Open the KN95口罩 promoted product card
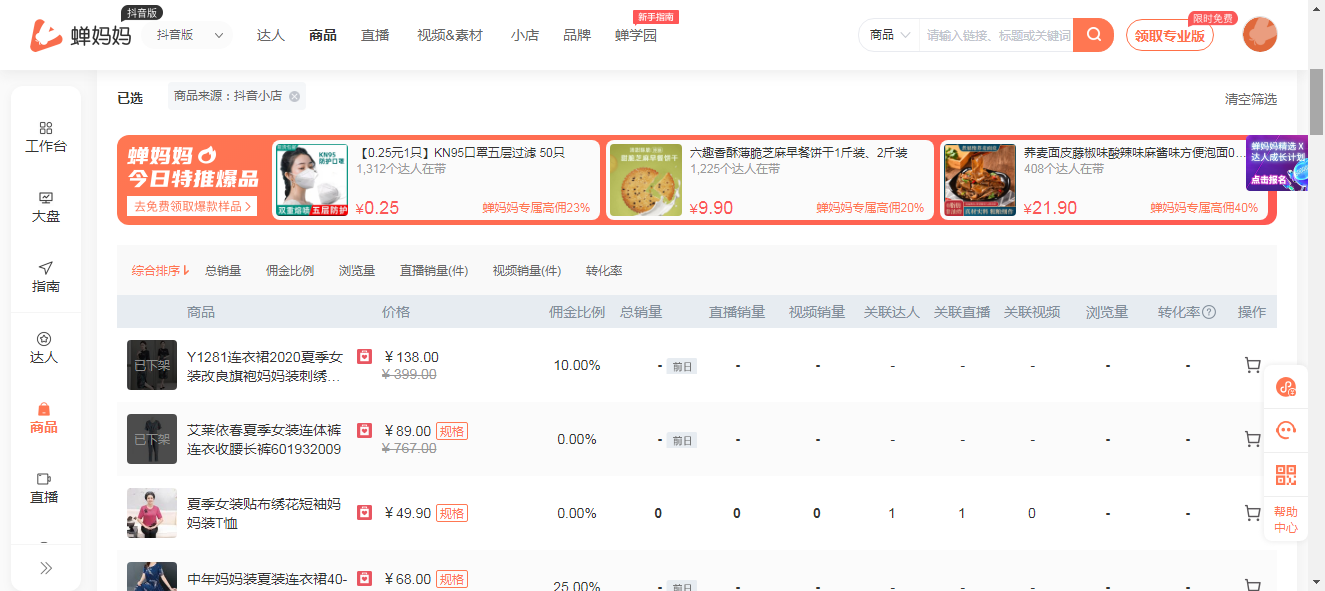This screenshot has height=591, width=1325. [436, 180]
